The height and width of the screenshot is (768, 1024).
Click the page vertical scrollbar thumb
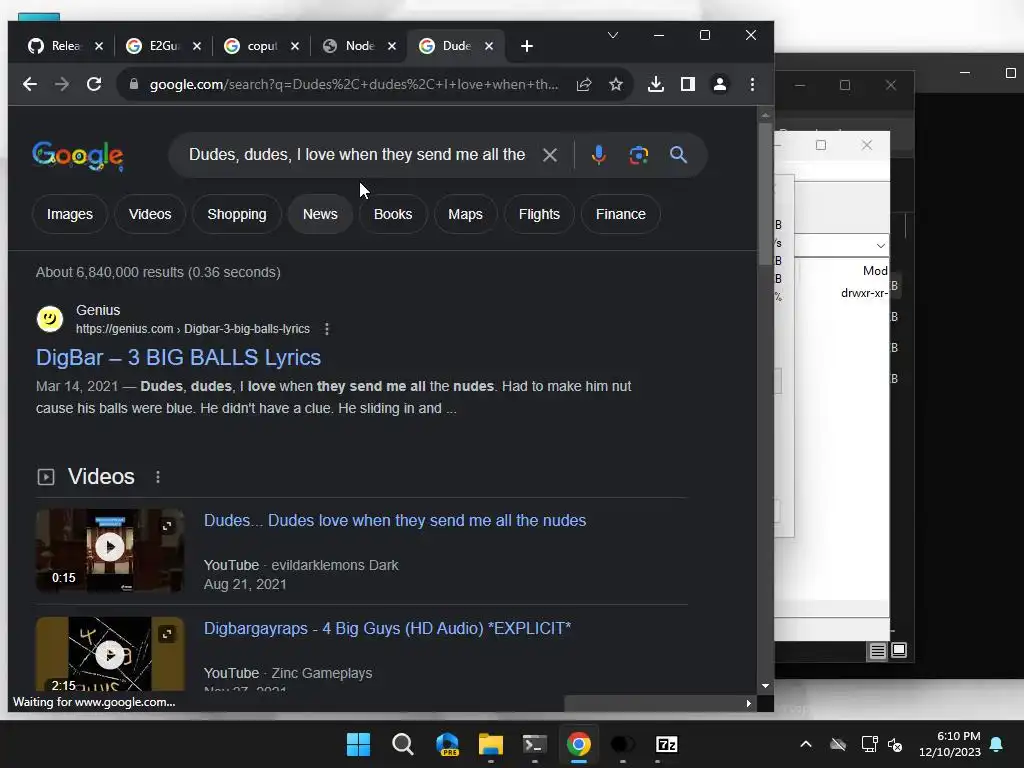coord(765,193)
